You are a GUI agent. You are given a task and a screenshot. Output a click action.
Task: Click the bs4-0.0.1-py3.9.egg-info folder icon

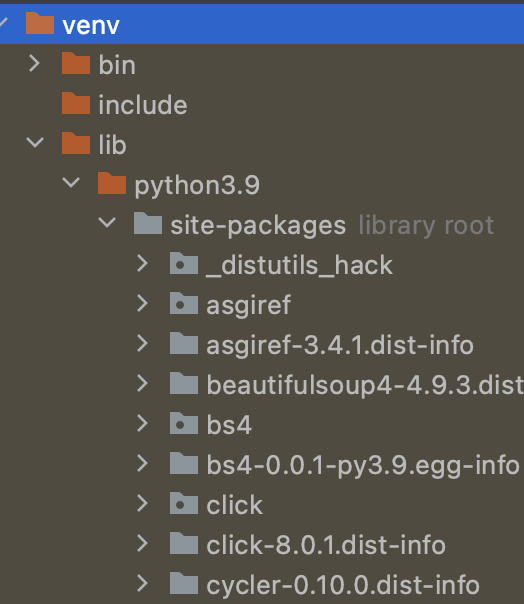point(184,464)
